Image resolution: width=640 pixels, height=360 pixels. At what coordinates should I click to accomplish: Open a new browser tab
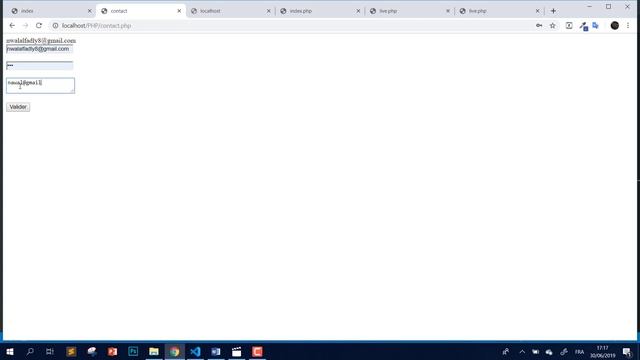pos(553,11)
